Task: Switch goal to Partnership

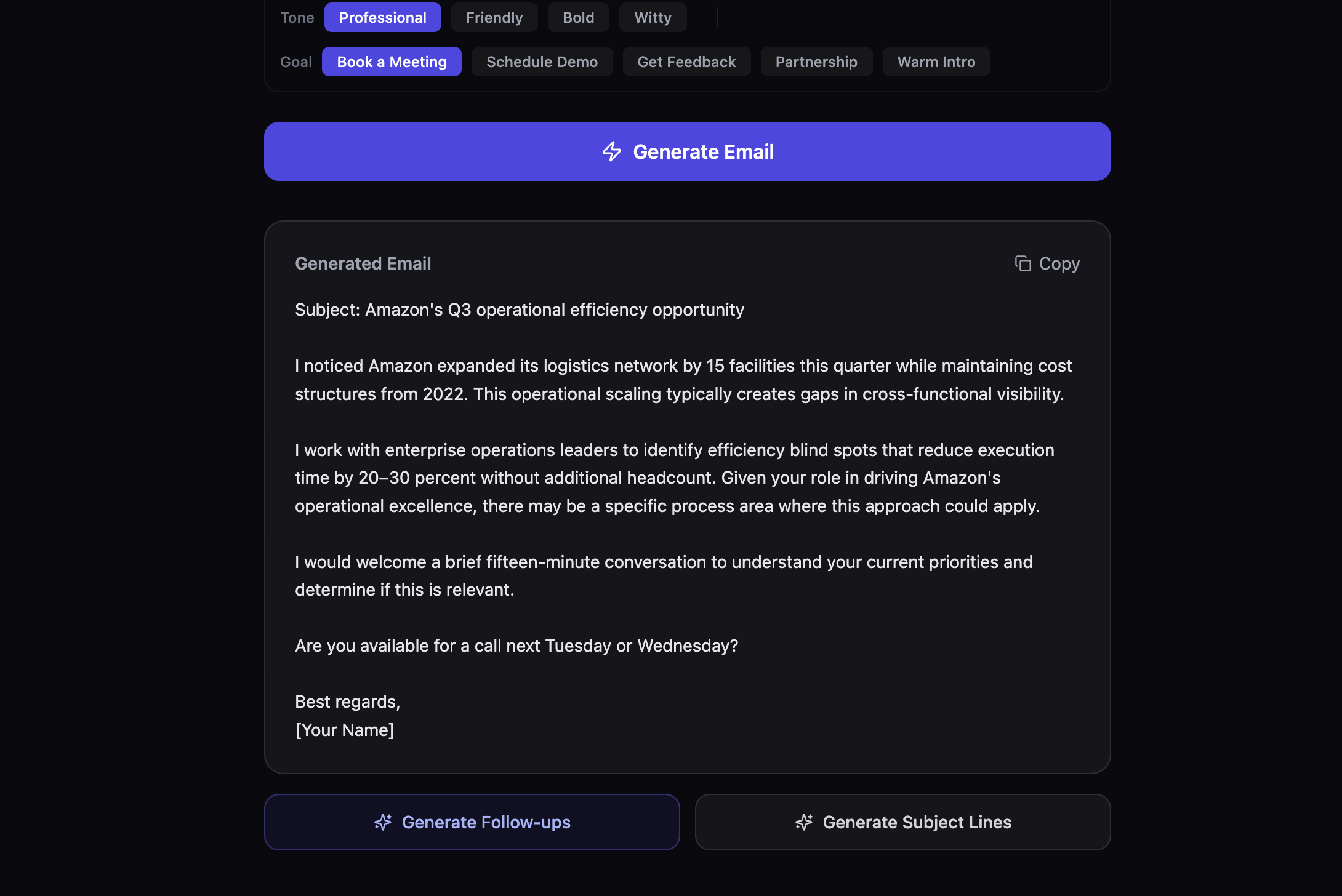Action: 816,62
